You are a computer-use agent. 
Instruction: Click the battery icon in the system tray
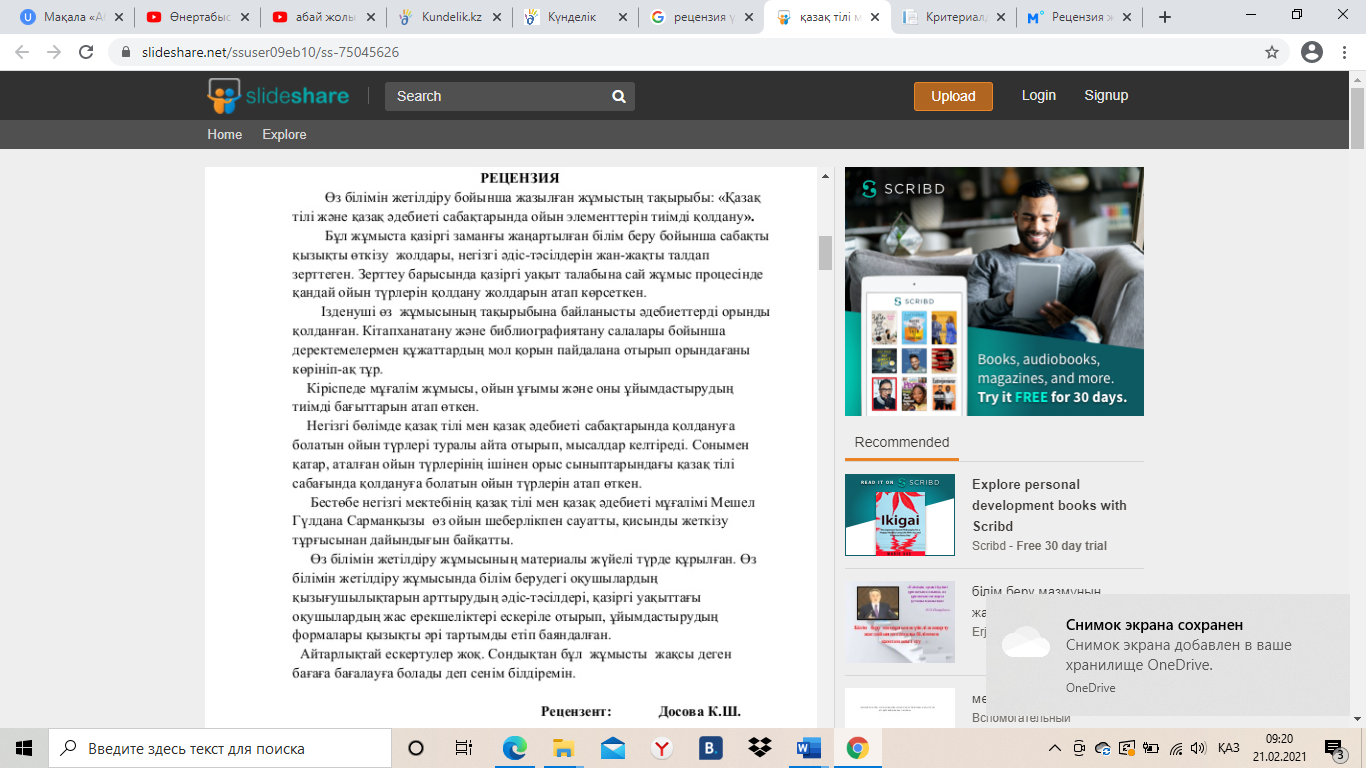tap(1151, 748)
